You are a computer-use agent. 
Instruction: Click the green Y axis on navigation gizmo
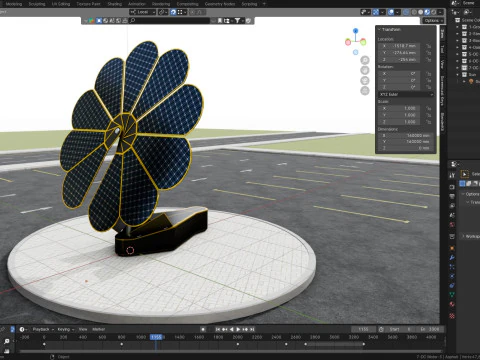(x=363, y=42)
